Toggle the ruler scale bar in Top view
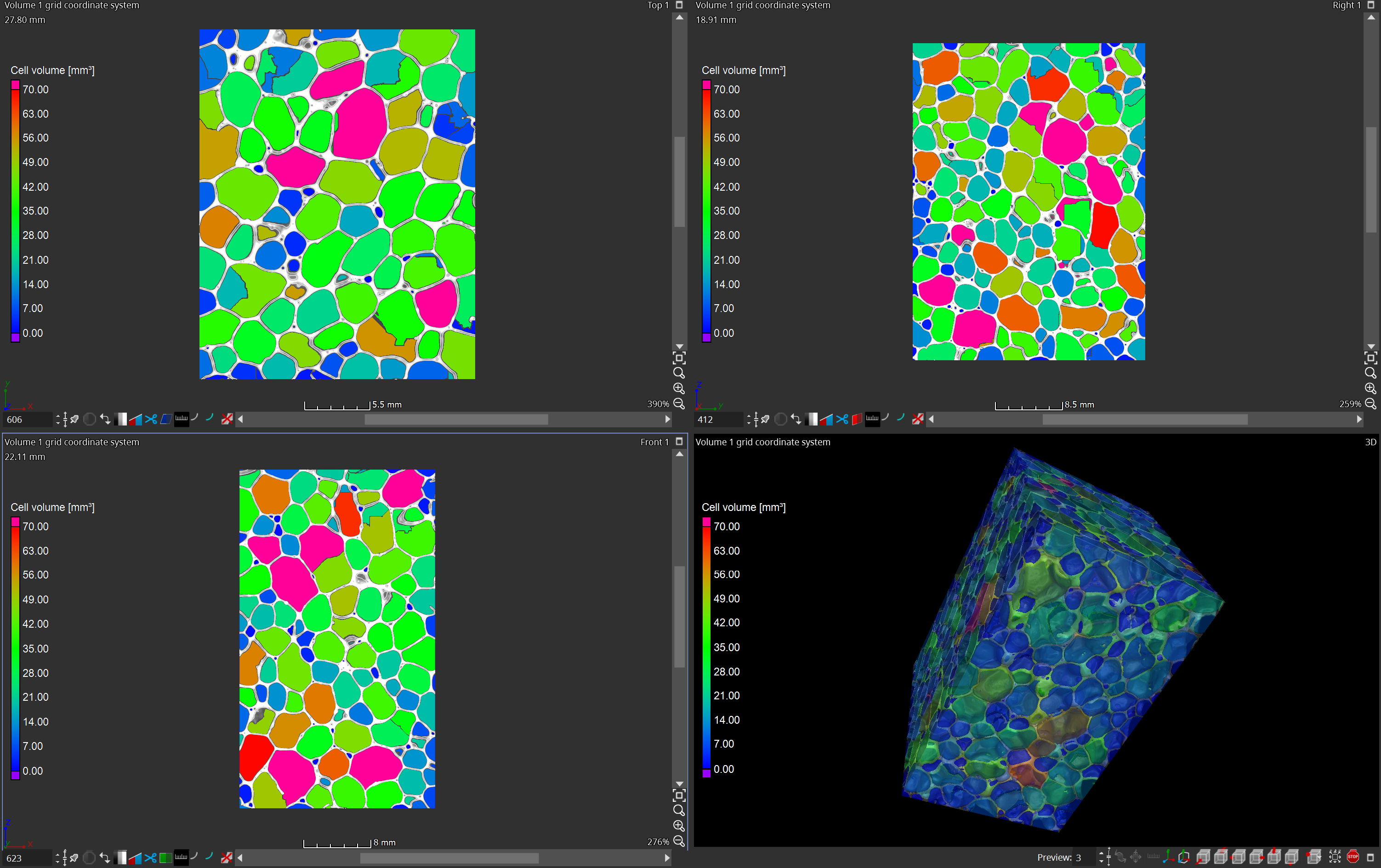This screenshot has width=1381, height=868. point(181,419)
